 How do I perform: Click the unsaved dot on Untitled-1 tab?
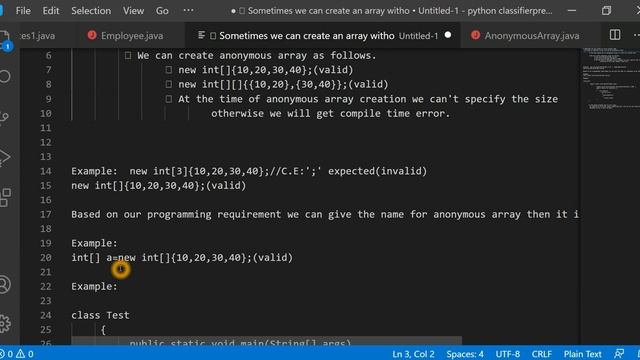pyautogui.click(x=448, y=35)
